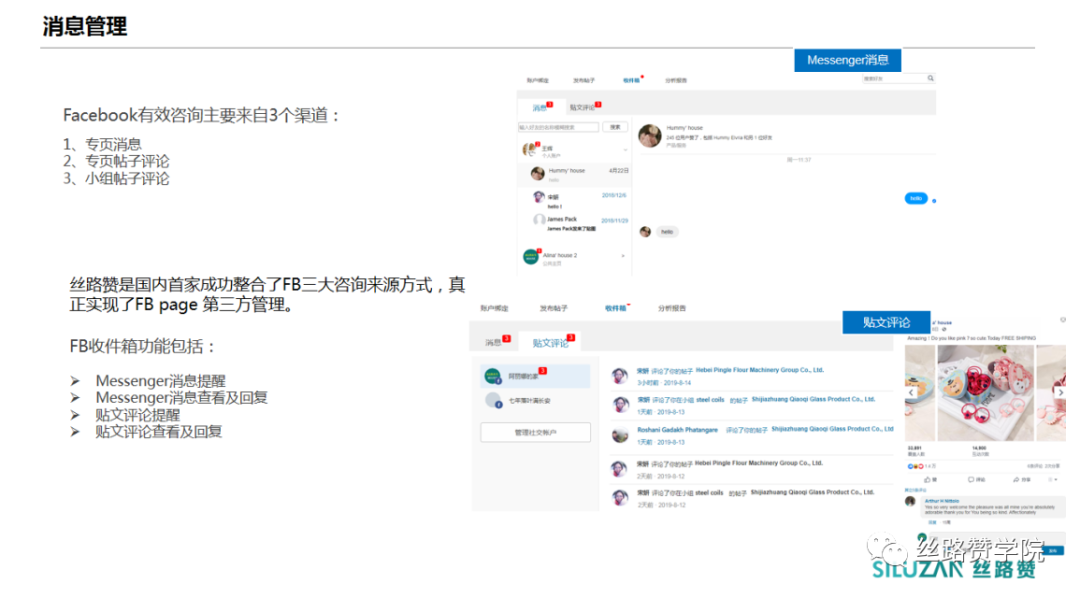The width and height of the screenshot is (1080, 598).
Task: Open 分析报告 tab in comments panel
Action: pos(672,309)
